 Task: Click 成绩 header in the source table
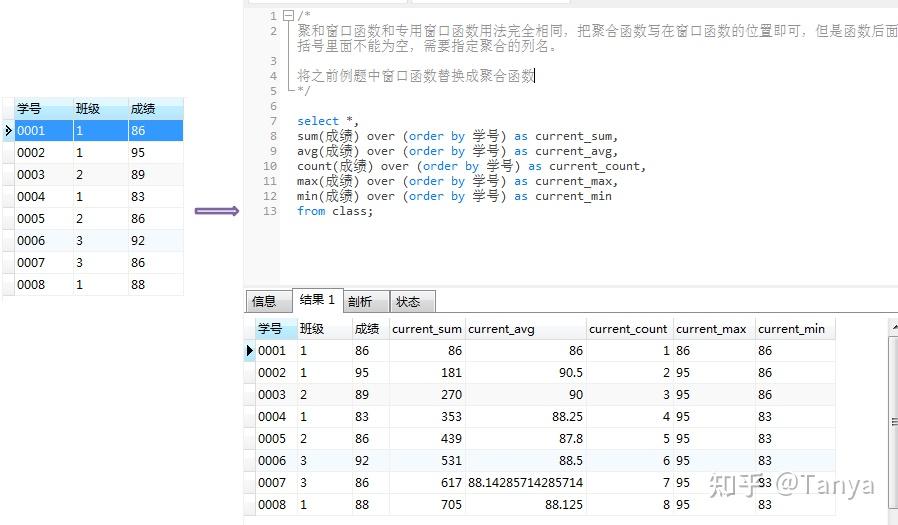click(155, 109)
